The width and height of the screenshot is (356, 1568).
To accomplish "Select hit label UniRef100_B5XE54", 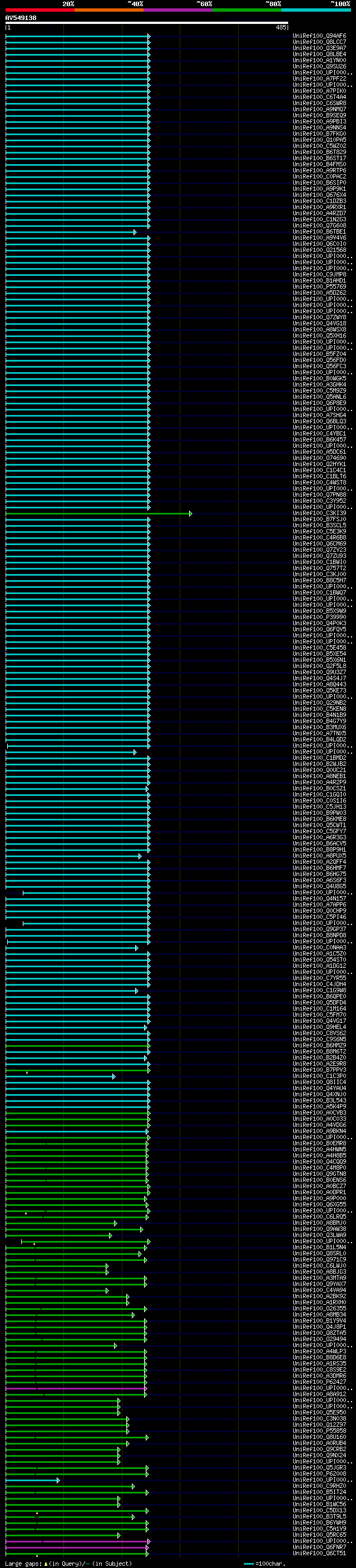I will [x=319, y=654].
